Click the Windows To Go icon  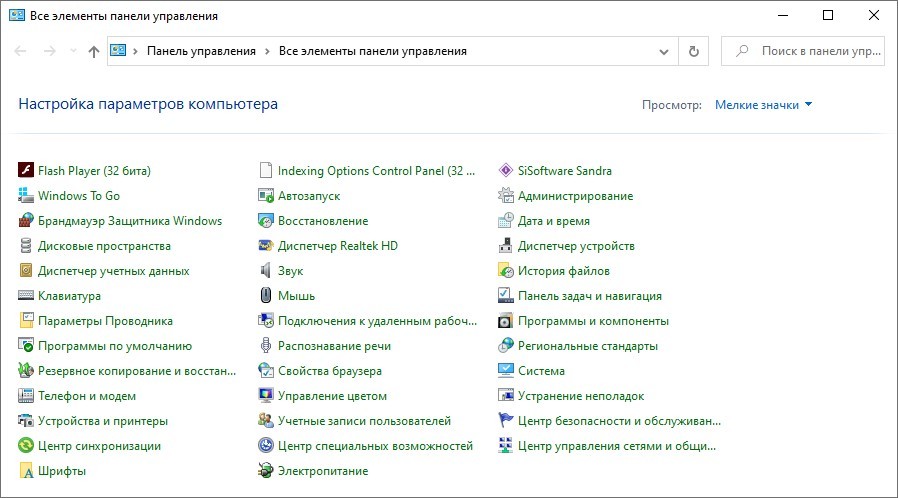[x=26, y=195]
